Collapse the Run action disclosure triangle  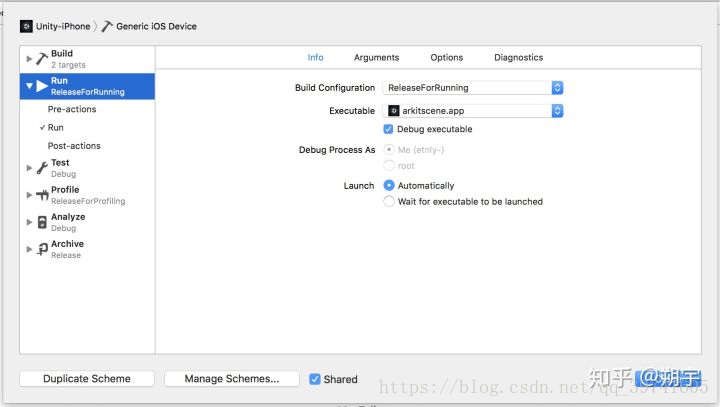29,86
